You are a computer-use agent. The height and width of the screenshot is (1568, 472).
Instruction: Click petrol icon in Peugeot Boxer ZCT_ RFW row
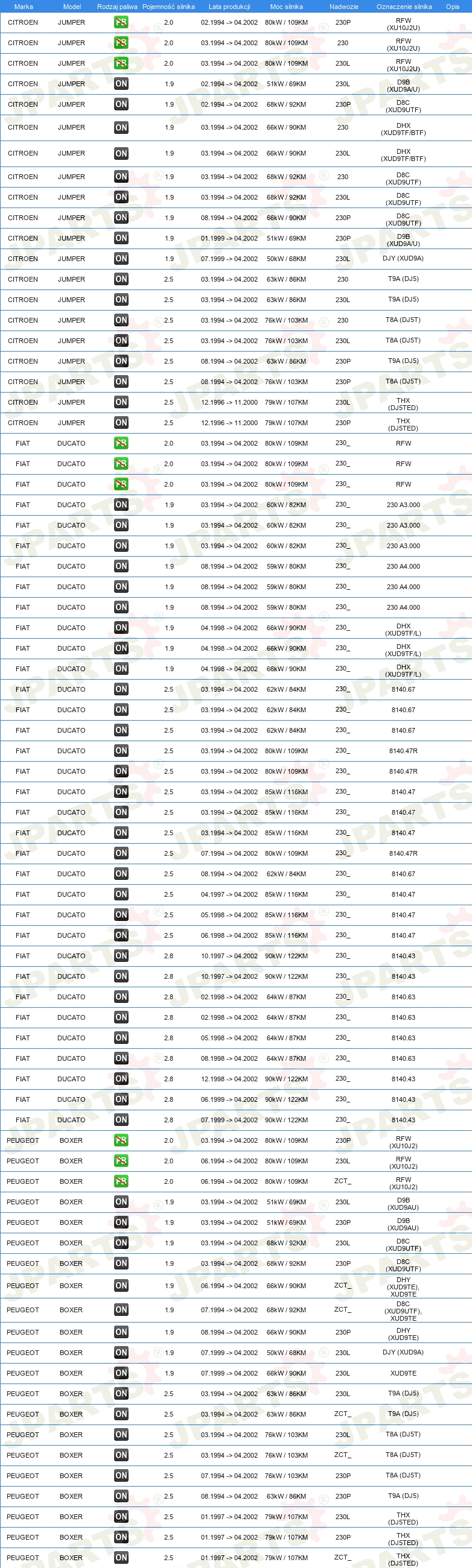tap(121, 1181)
